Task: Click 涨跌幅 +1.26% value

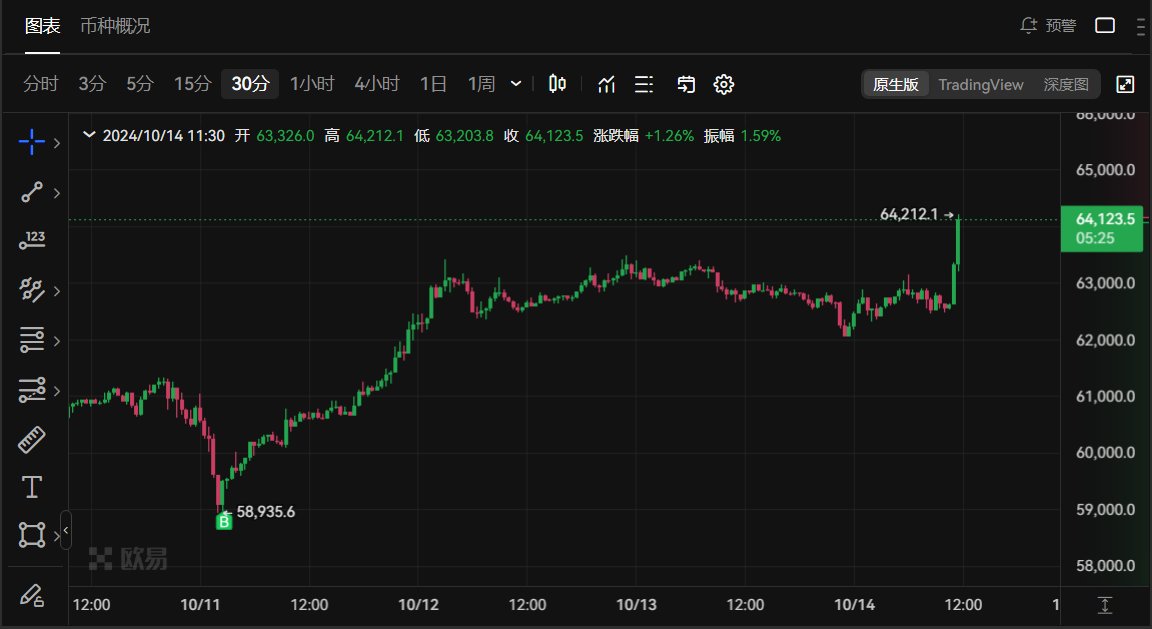Action: [x=669, y=136]
